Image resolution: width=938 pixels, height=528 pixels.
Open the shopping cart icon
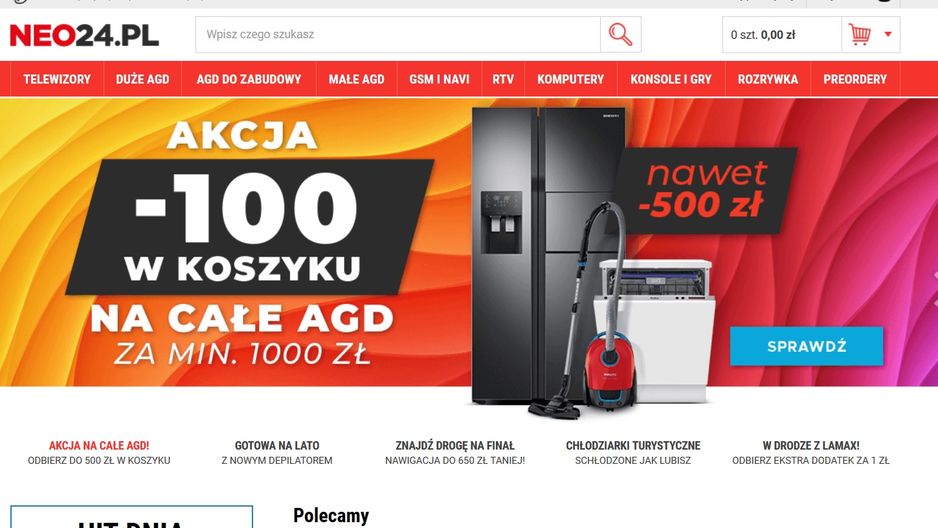click(860, 35)
